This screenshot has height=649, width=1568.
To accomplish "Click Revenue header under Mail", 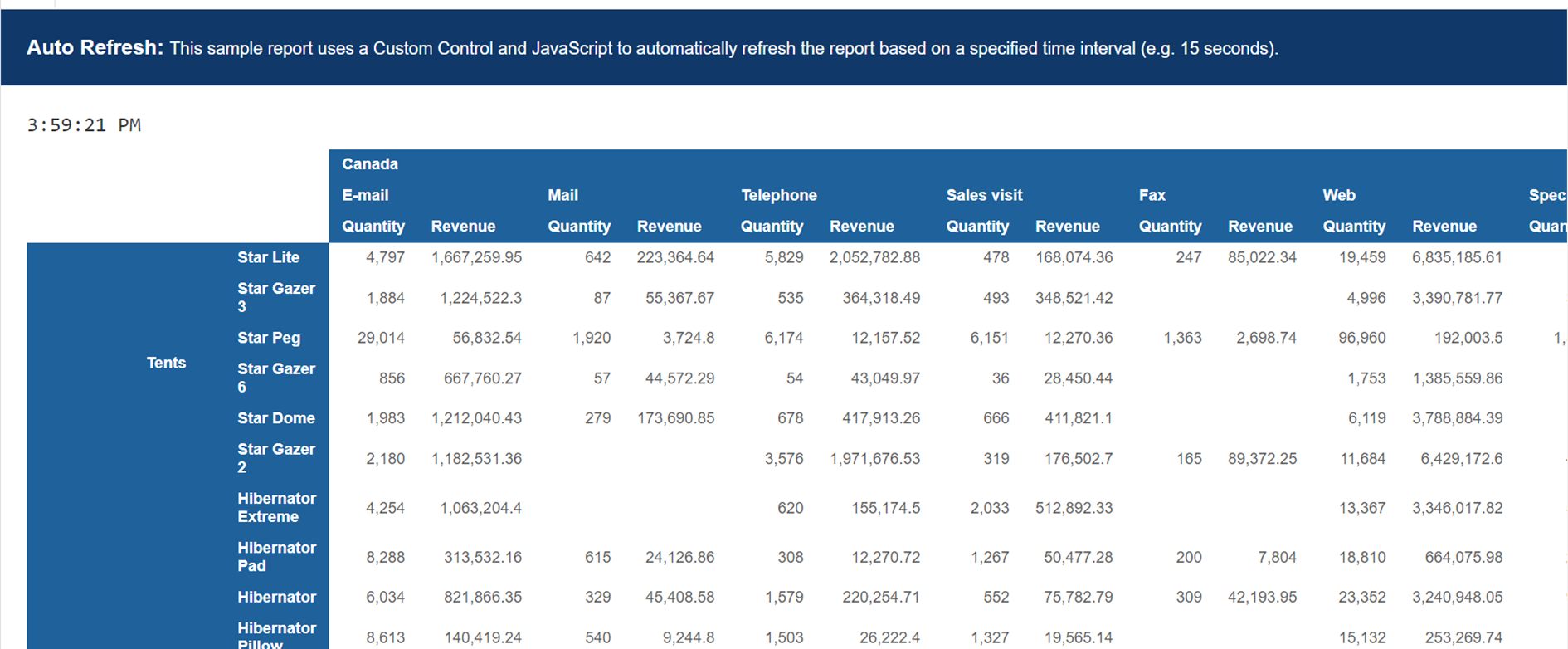I will coord(669,227).
